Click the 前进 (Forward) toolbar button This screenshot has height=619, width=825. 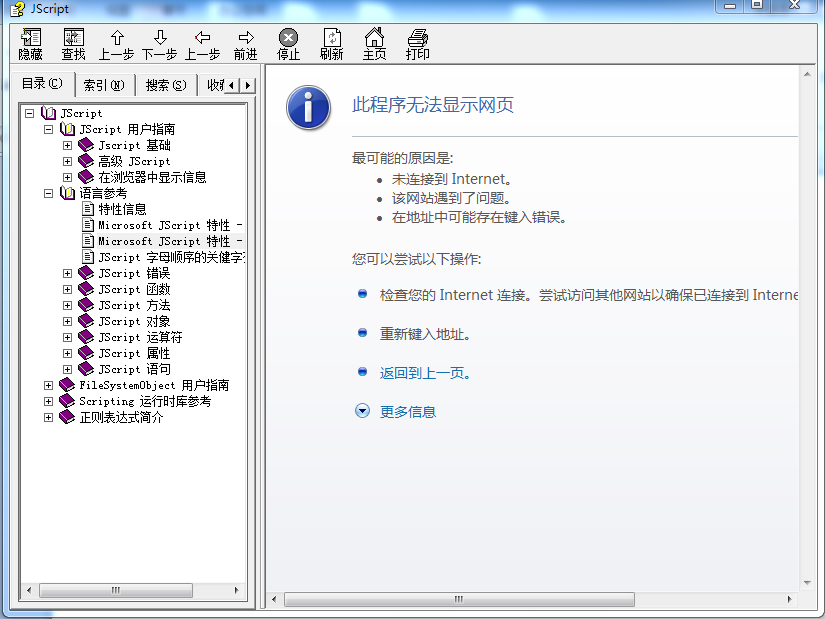tap(245, 44)
